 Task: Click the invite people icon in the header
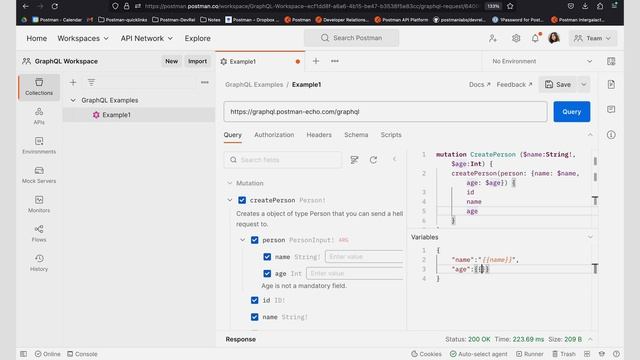click(493, 38)
